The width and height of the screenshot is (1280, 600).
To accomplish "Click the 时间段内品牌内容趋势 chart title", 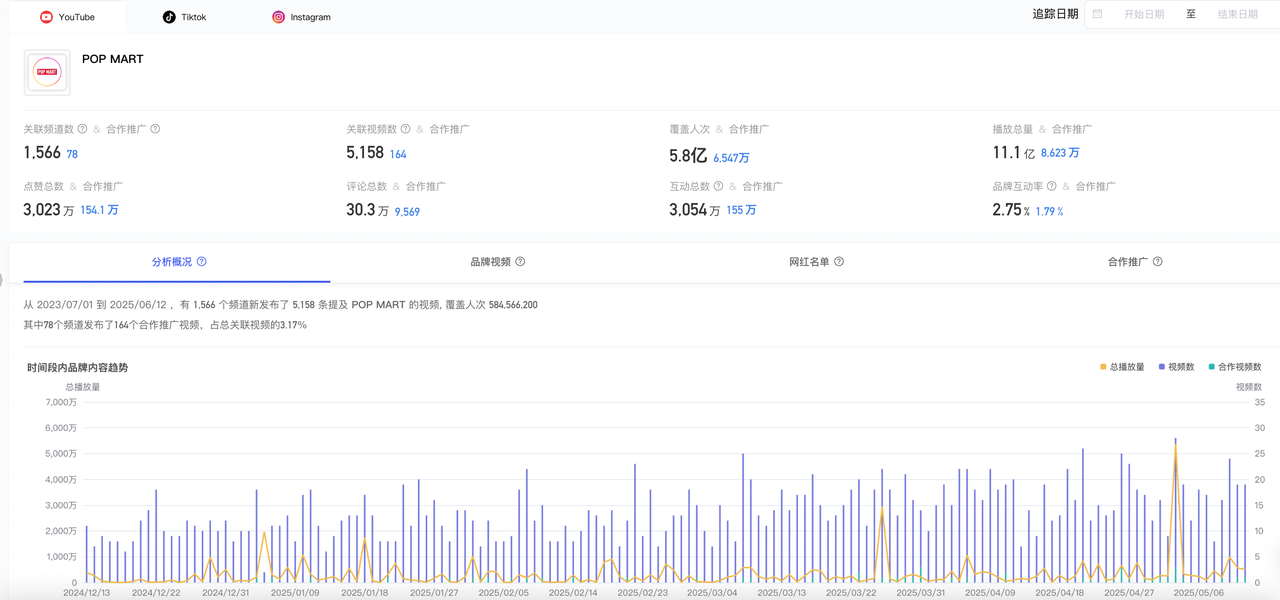I will [77, 367].
